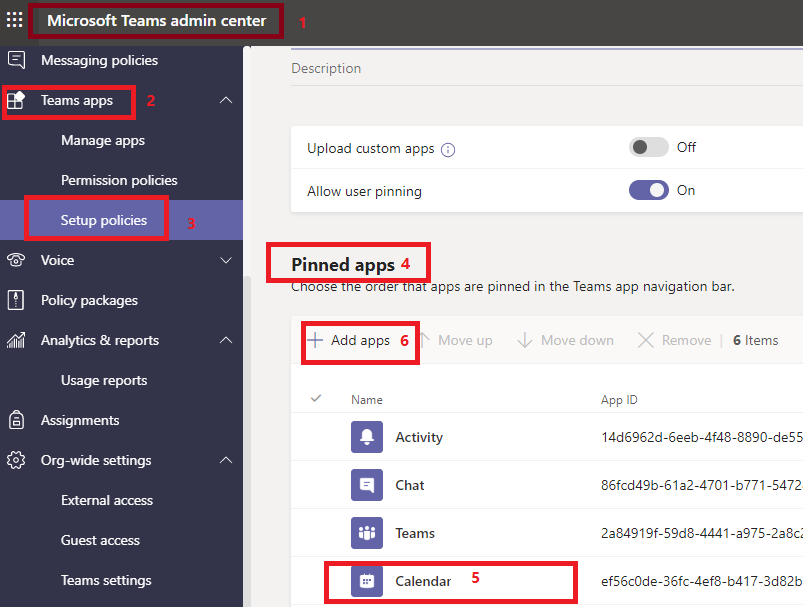The width and height of the screenshot is (803, 607).
Task: Open the app launcher waffle icon
Action: click(x=15, y=20)
